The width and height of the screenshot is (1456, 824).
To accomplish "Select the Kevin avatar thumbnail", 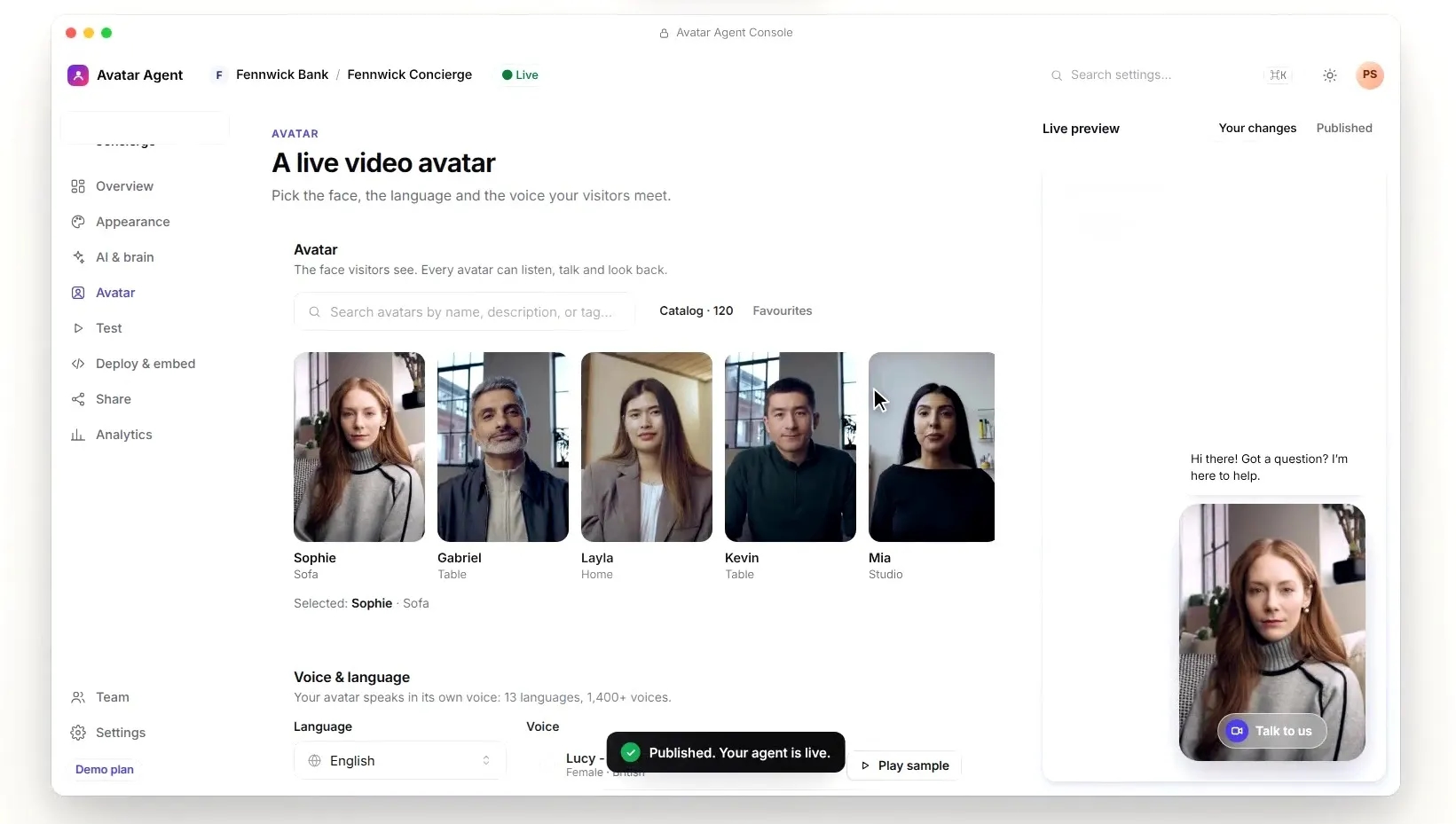I will coord(791,447).
